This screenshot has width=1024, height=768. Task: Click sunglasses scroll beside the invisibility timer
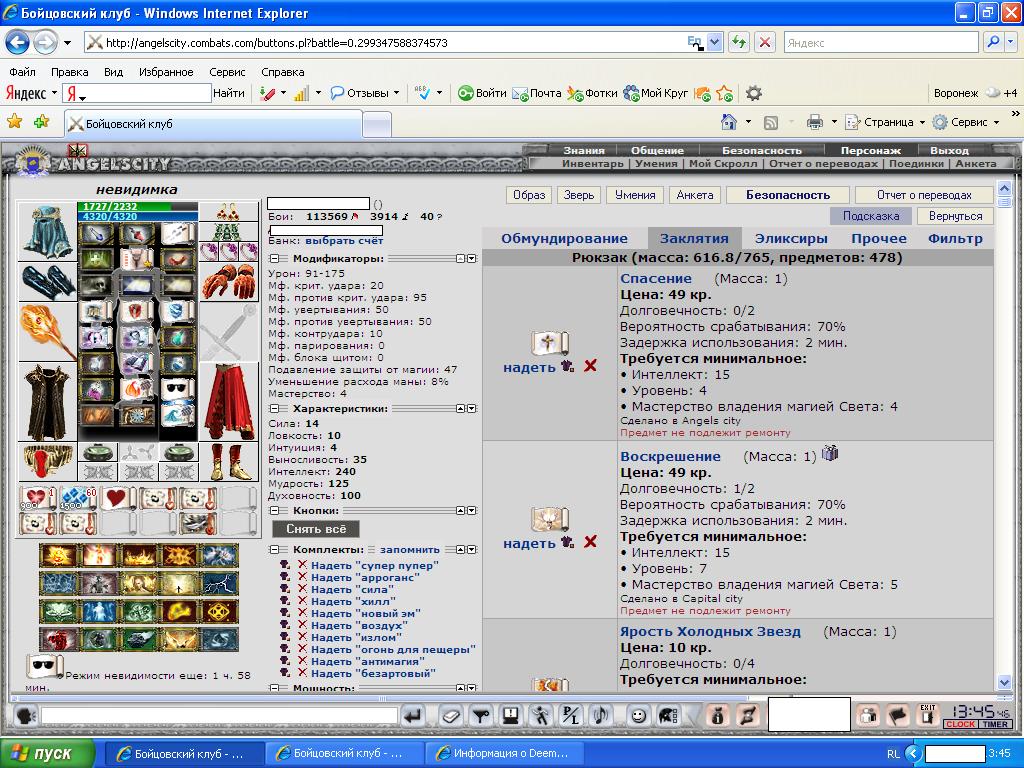click(44, 666)
